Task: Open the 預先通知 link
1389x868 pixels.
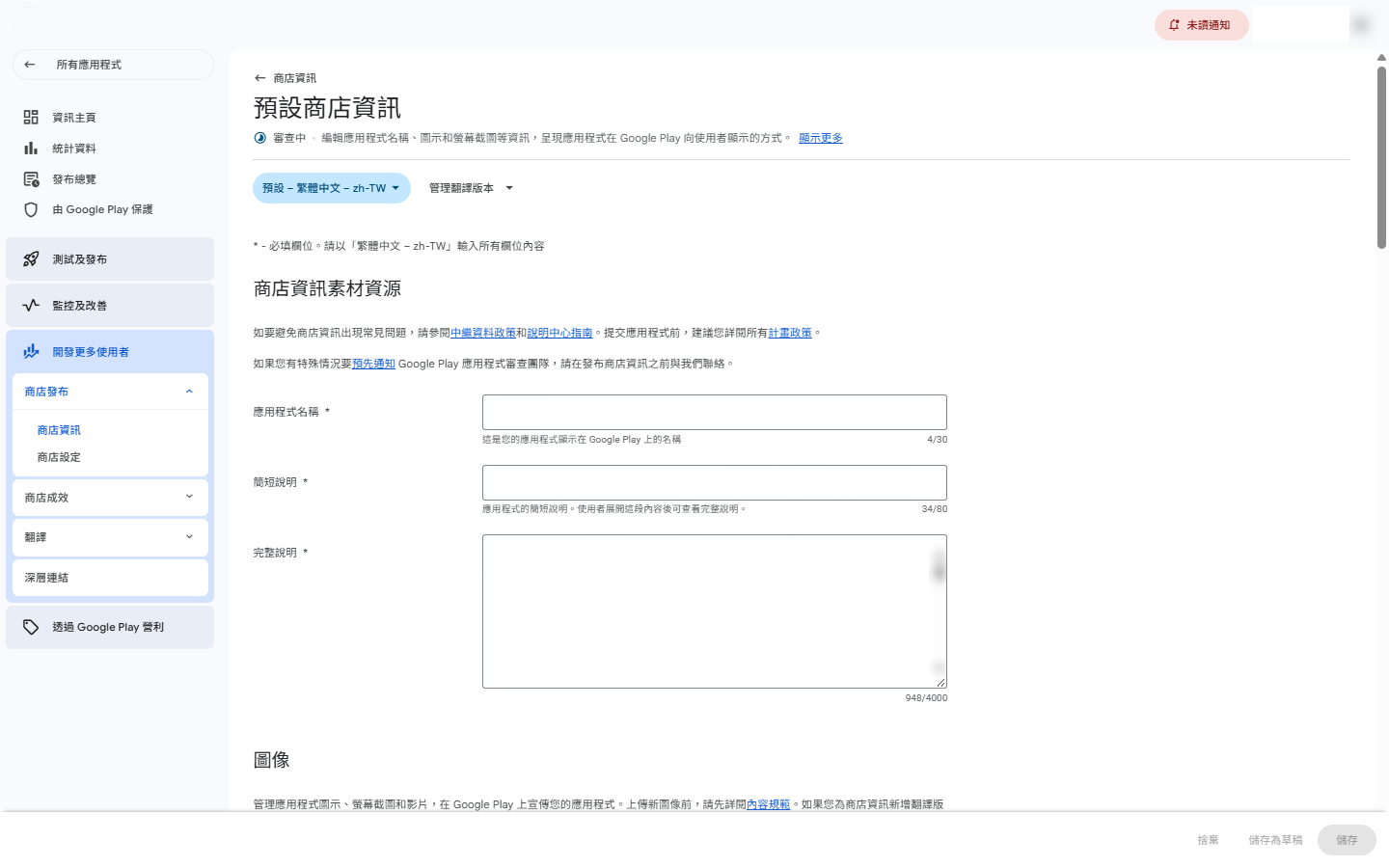Action: tap(373, 364)
